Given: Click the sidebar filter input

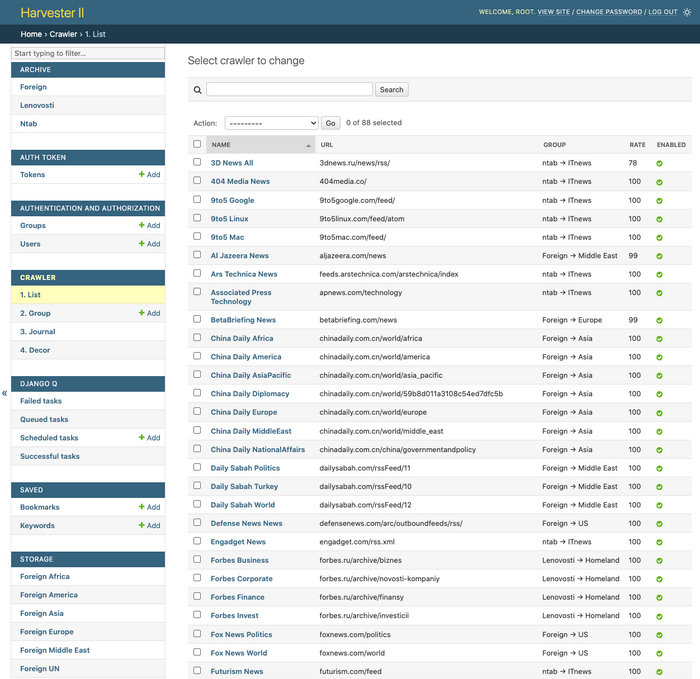Looking at the screenshot, I should click(x=88, y=53).
